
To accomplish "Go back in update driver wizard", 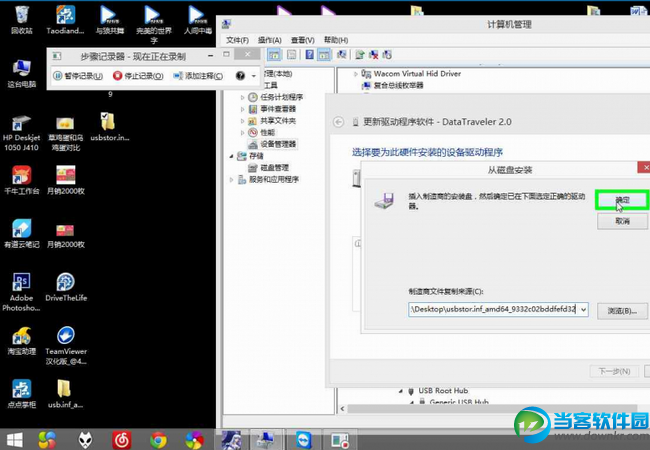I will click(x=339, y=122).
